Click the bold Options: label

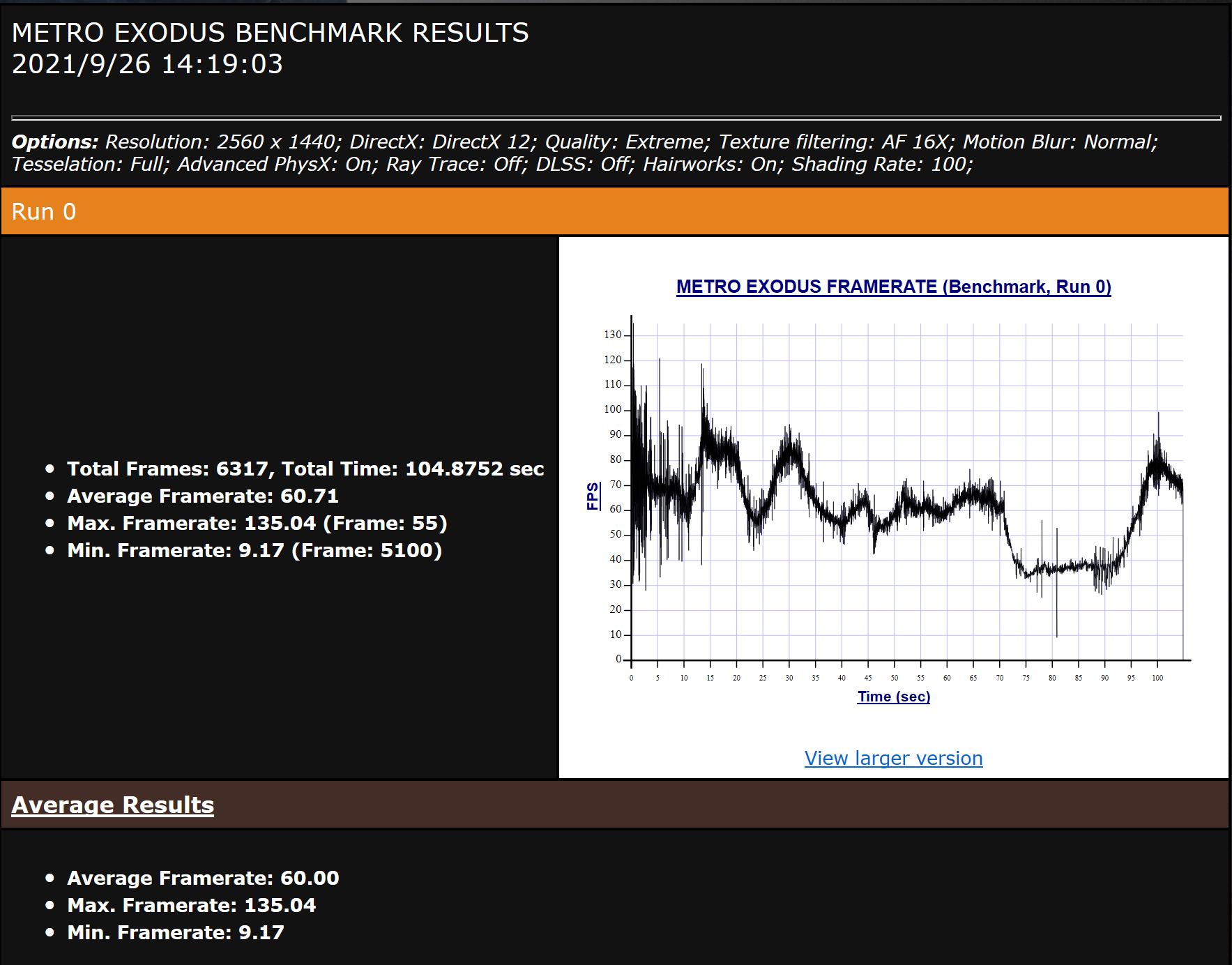(55, 142)
